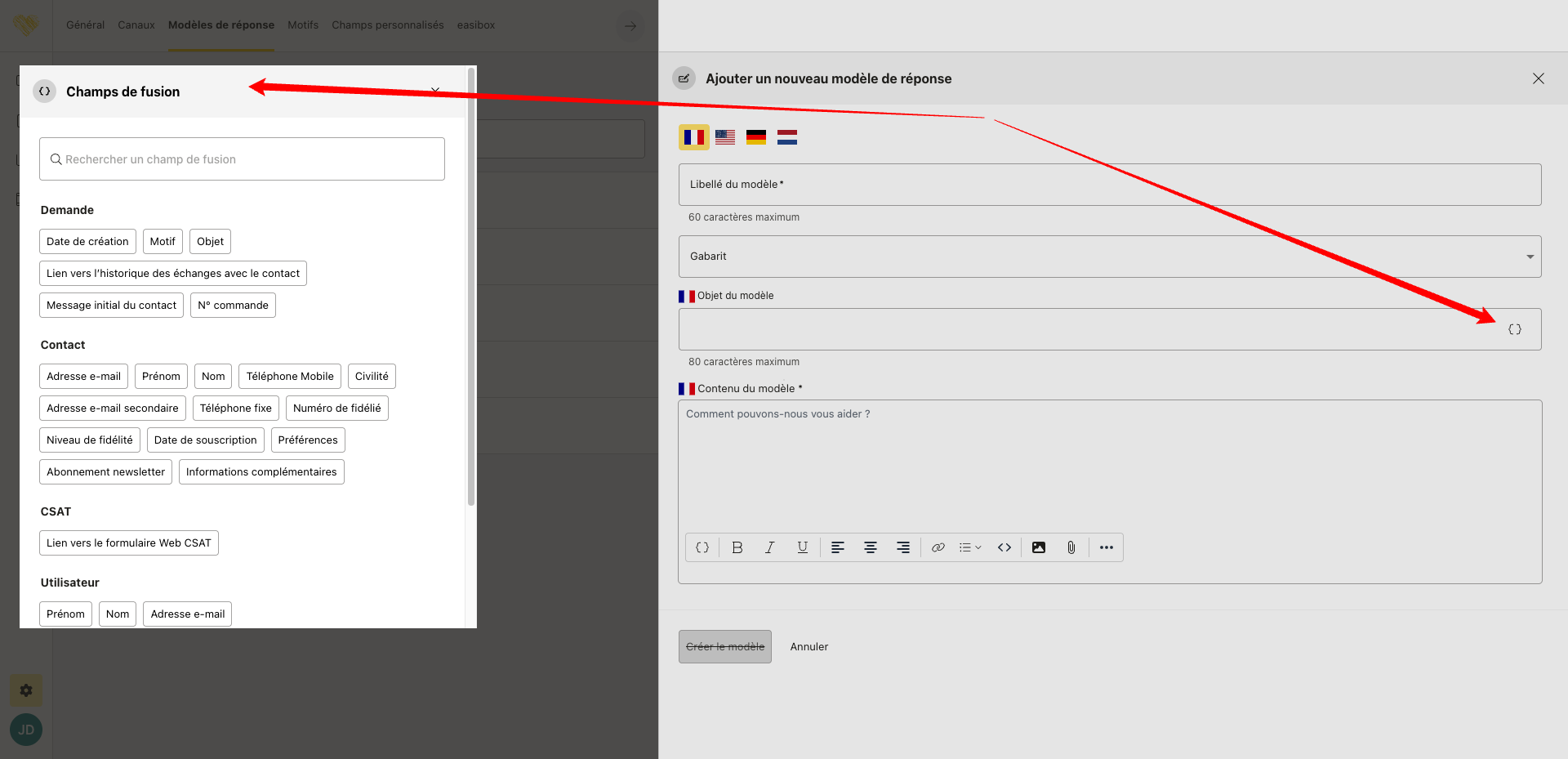Select the French flag language
This screenshot has width=1568, height=759.
[x=694, y=137]
